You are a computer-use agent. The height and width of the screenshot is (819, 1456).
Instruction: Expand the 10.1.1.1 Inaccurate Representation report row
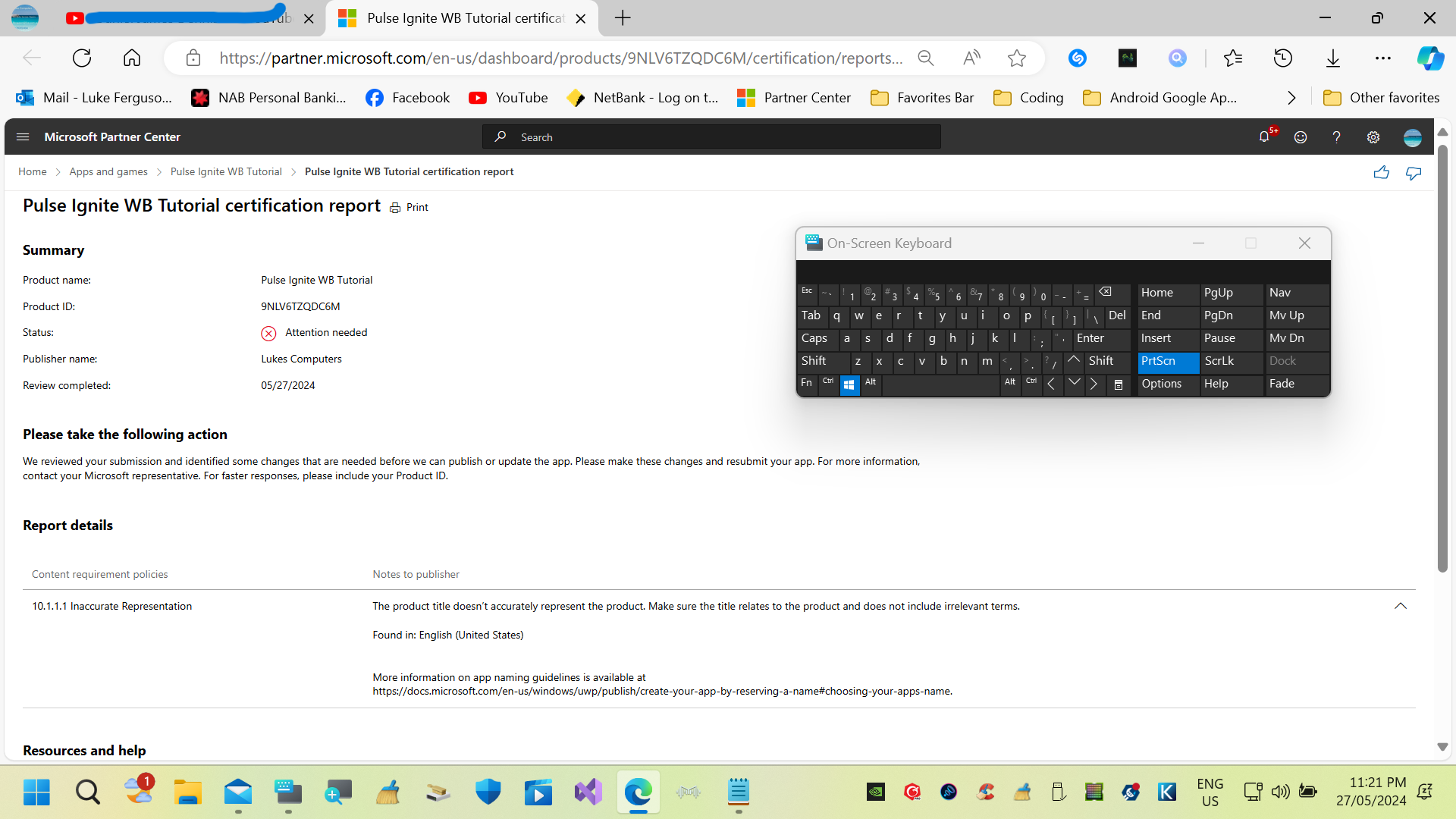coord(1400,605)
